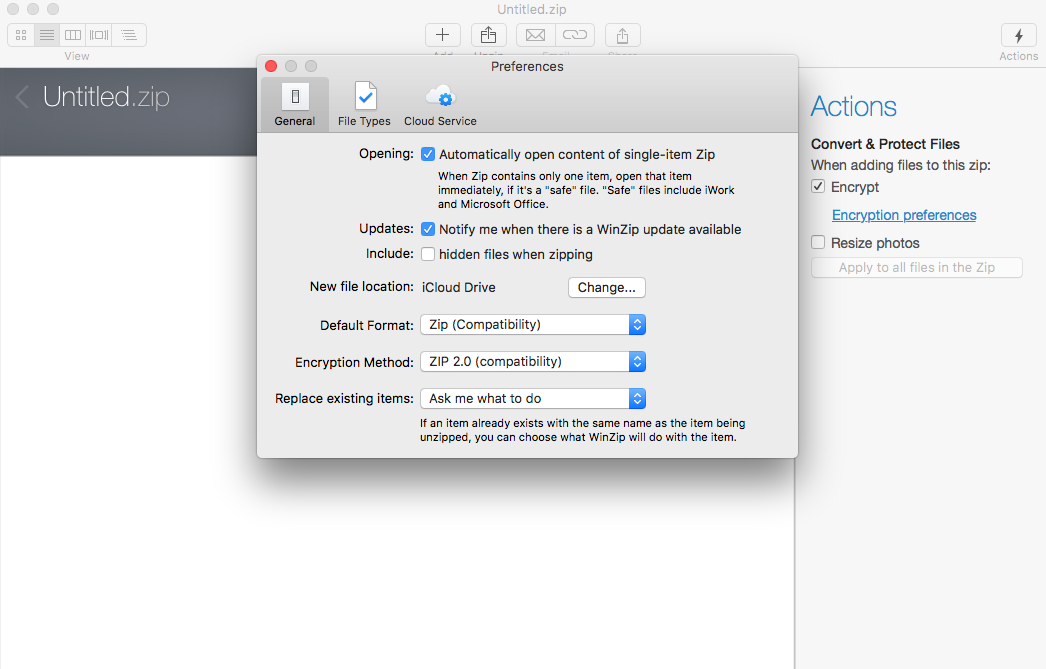
Task: Click the Add plus toolbar icon
Action: (x=443, y=35)
